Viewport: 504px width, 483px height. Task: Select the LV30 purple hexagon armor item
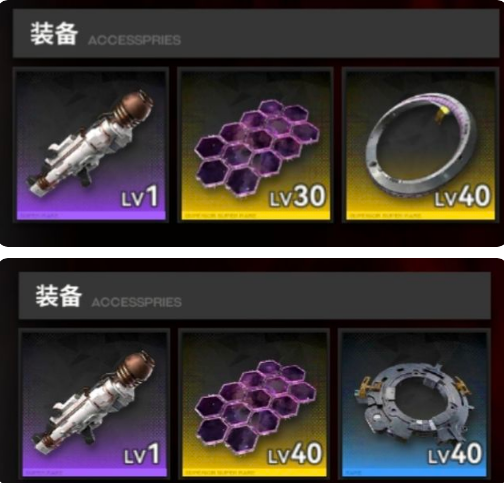255,145
